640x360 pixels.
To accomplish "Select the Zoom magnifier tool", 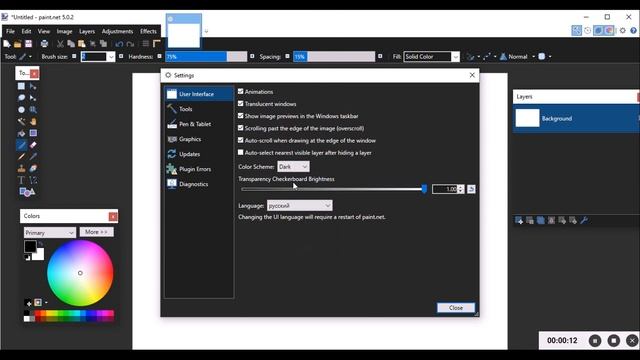I will 33,110.
